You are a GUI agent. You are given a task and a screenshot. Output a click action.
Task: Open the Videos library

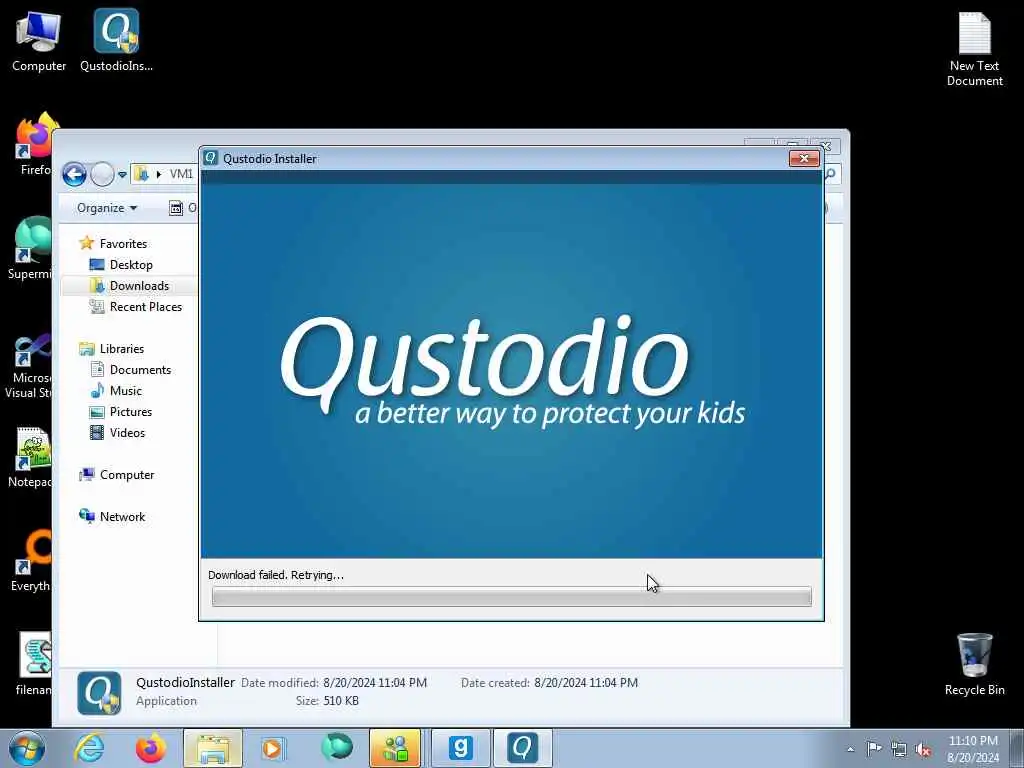click(127, 432)
